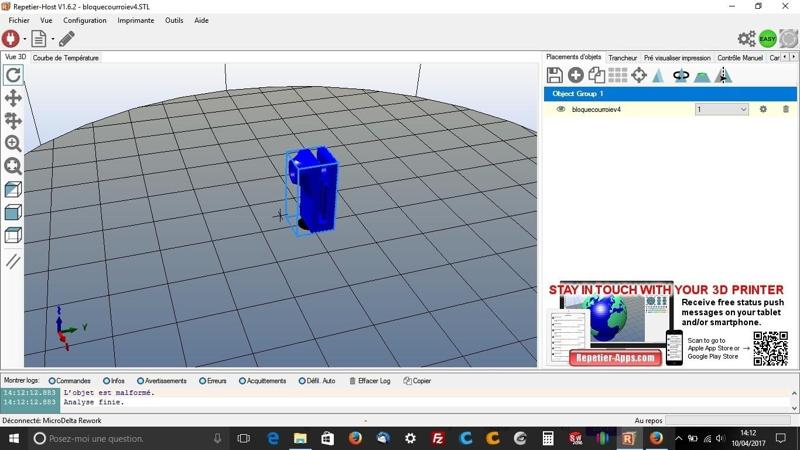This screenshot has width=800, height=450.
Task: Click Cut object trapezoid icon
Action: click(x=702, y=77)
